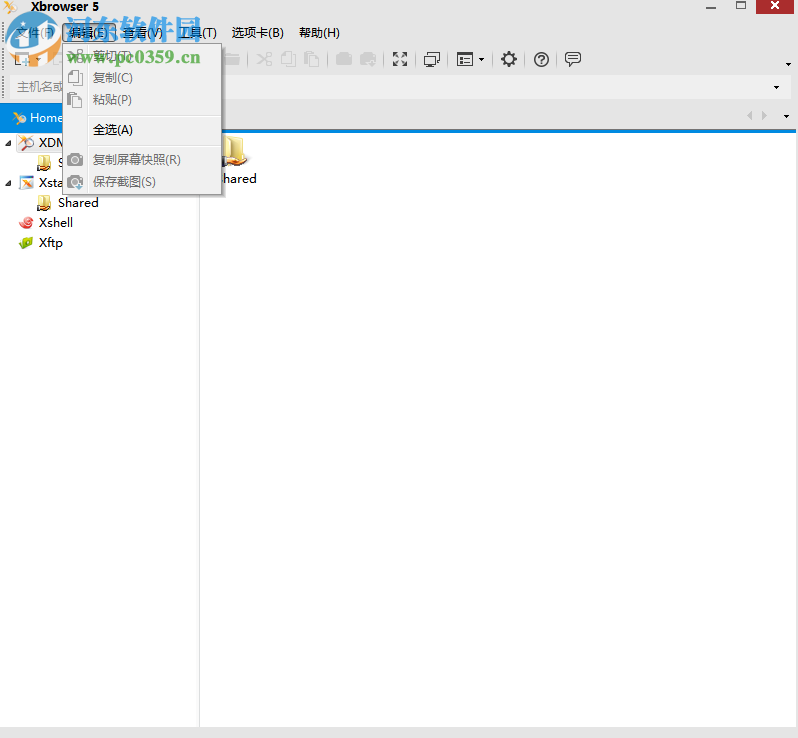Open view layout dropdown arrow
798x738 pixels.
(x=481, y=60)
